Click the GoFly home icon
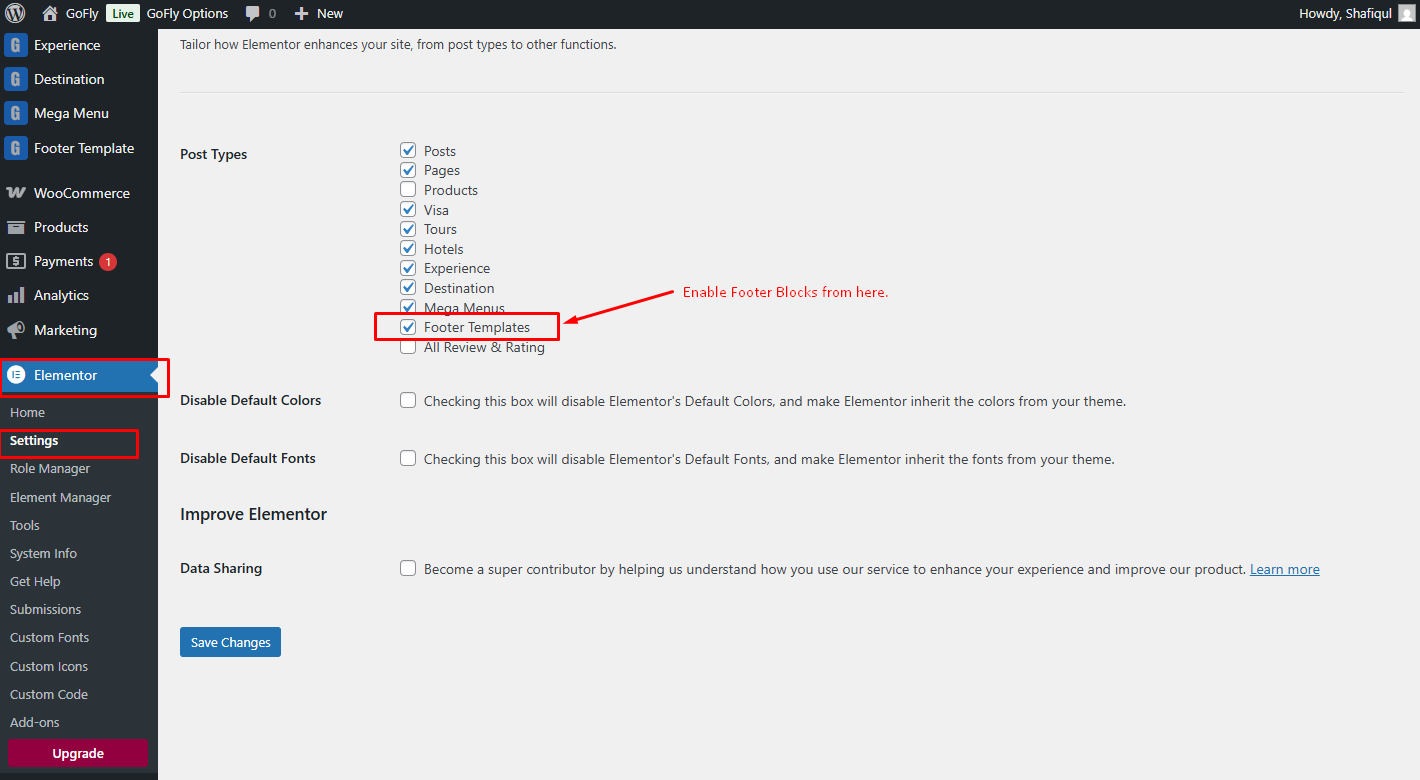Image resolution: width=1420 pixels, height=780 pixels. (50, 14)
